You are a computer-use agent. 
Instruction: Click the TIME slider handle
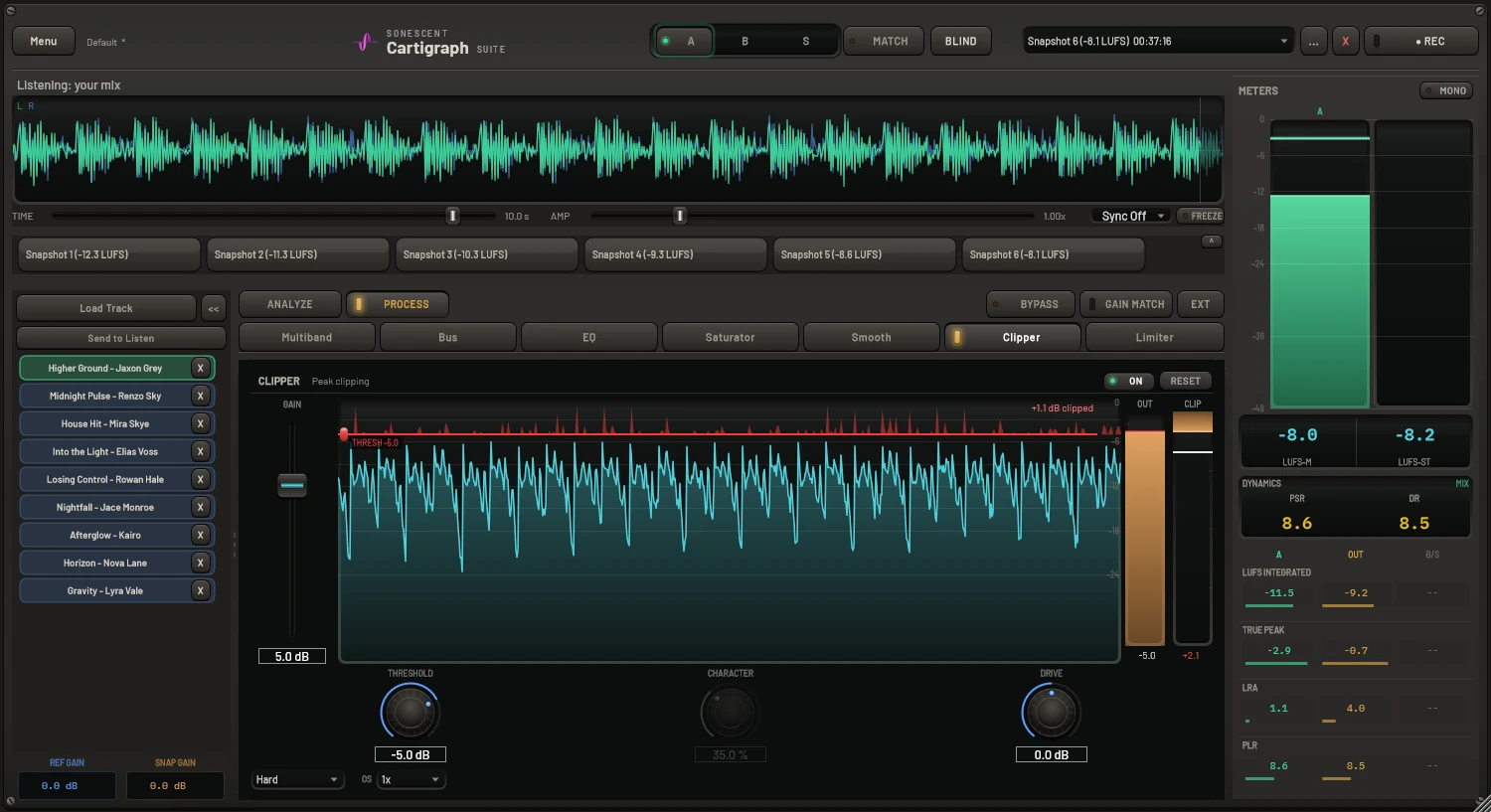point(453,216)
